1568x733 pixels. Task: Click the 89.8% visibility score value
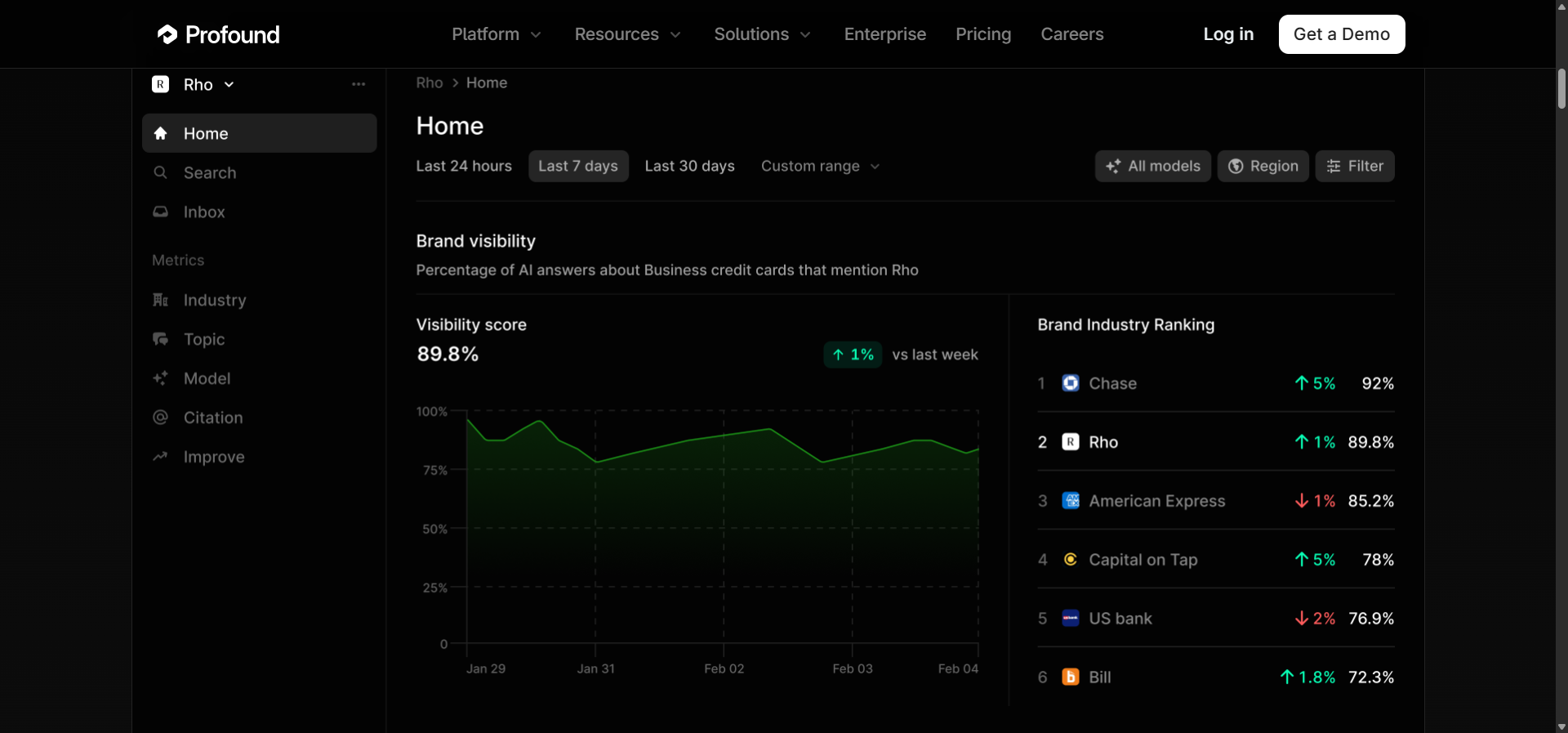click(448, 354)
